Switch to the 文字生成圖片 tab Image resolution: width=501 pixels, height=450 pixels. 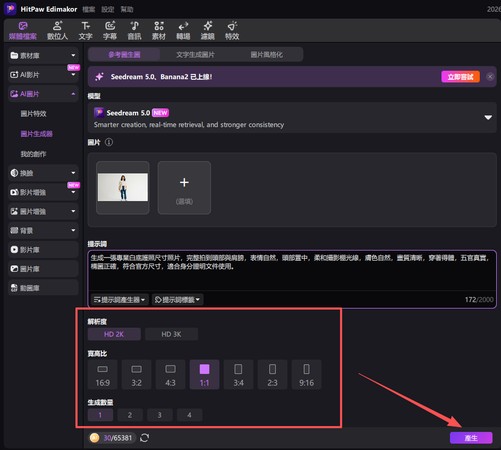195,54
